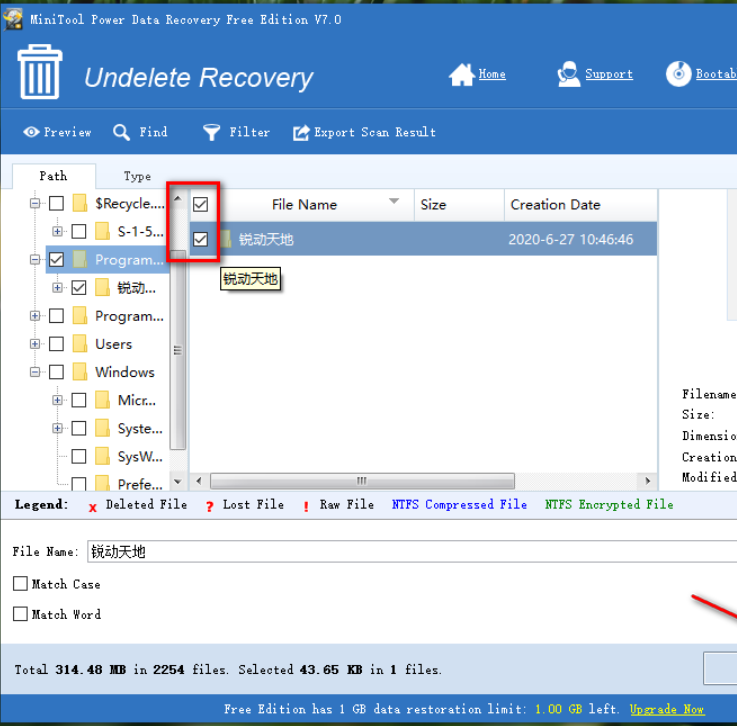
Task: Click the tree vertical scrollbar thumb
Action: click(178, 350)
